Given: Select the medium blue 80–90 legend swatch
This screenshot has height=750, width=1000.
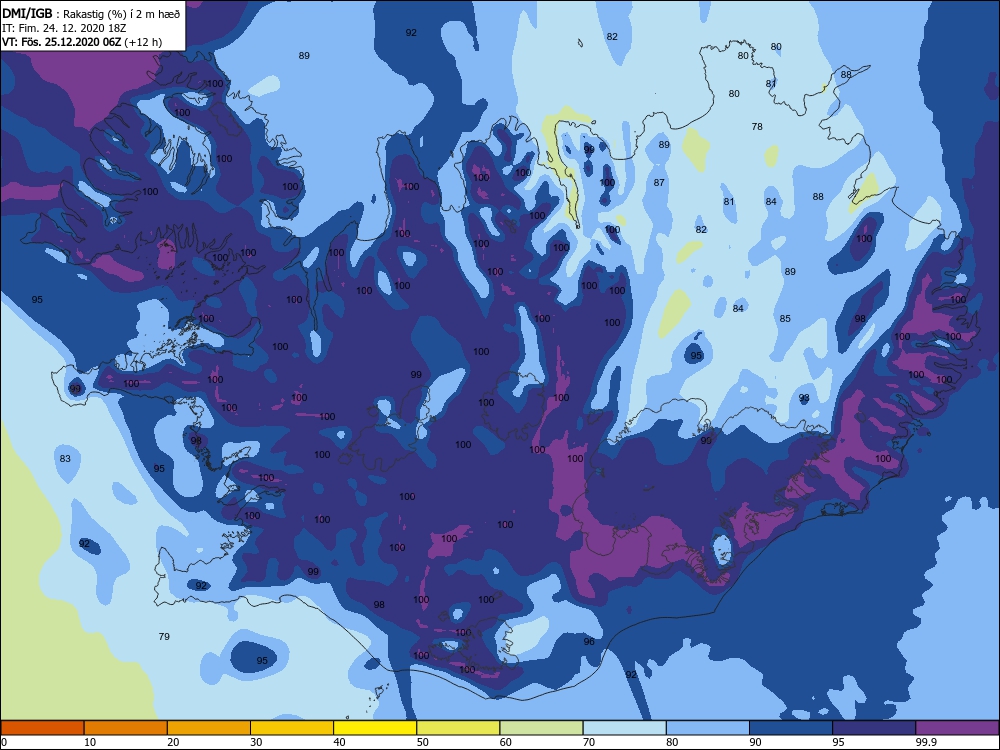Looking at the screenshot, I should [x=707, y=728].
